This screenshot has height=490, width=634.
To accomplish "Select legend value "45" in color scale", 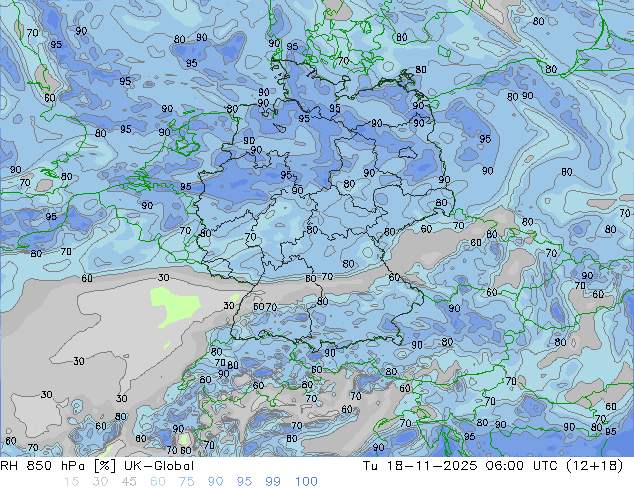I will [x=129, y=482].
